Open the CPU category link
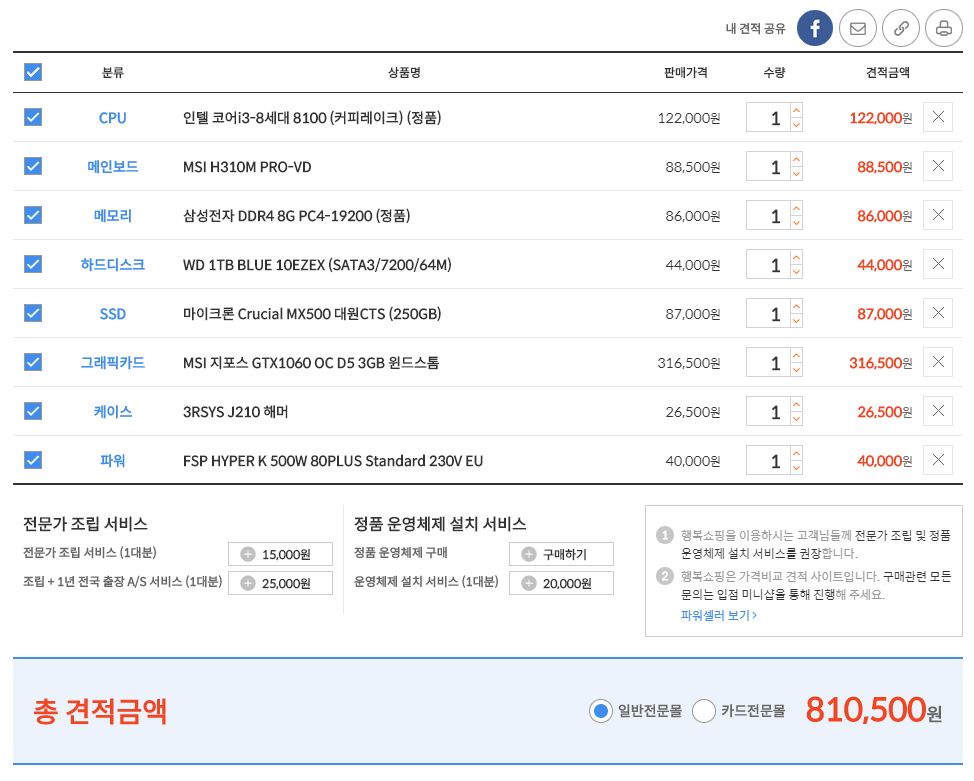Viewport: 974px width, 781px height. [x=112, y=118]
